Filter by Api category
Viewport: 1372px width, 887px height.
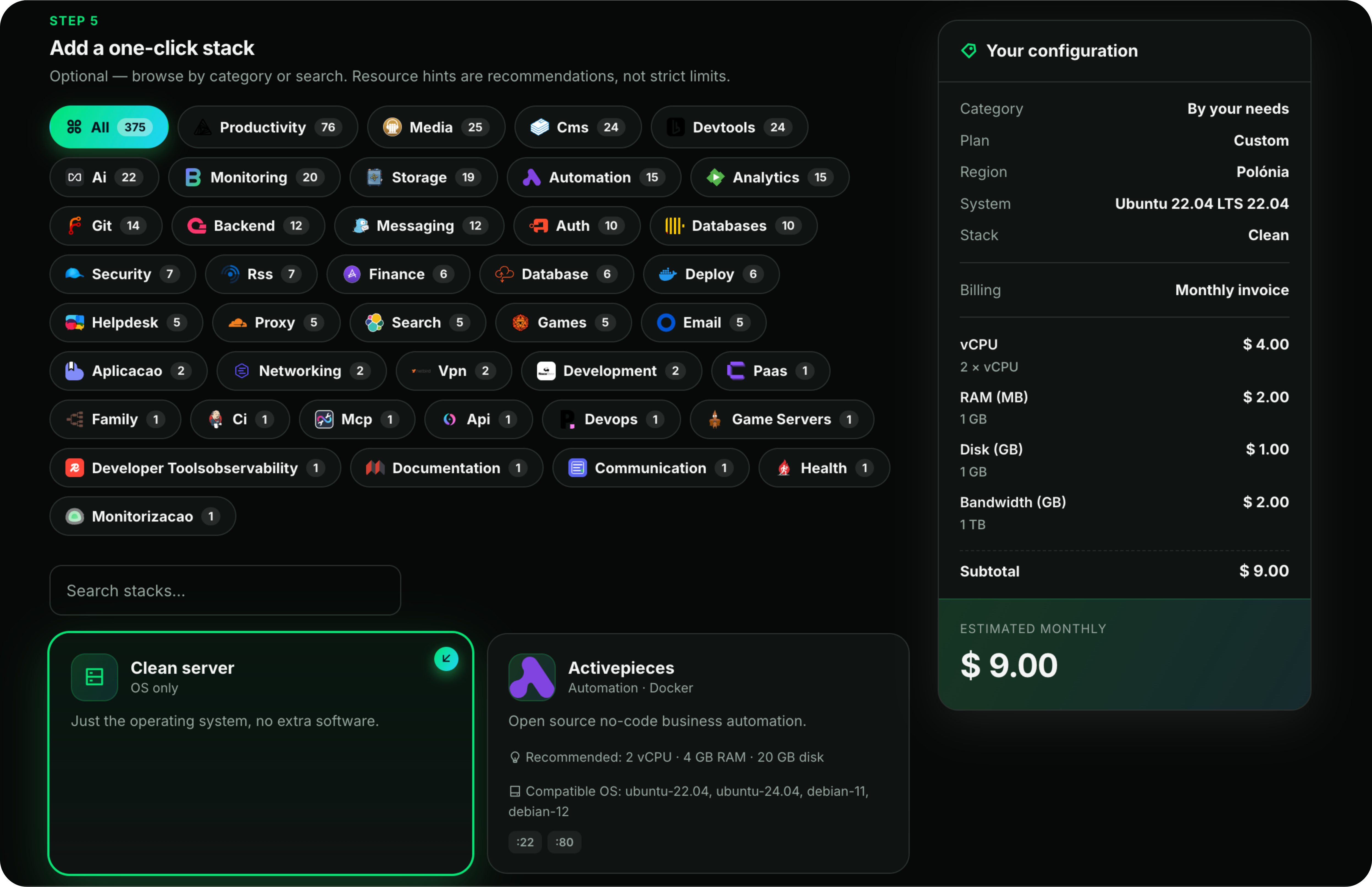click(479, 419)
